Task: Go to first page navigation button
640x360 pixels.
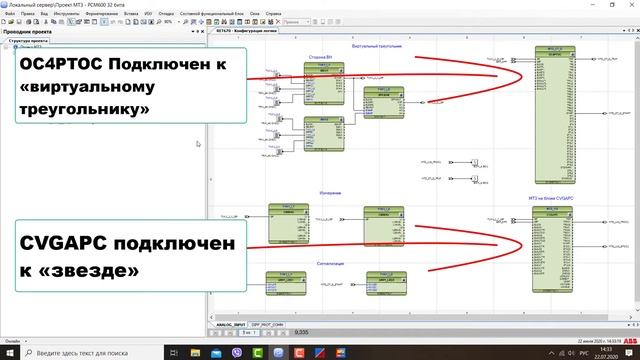Action: [216, 333]
